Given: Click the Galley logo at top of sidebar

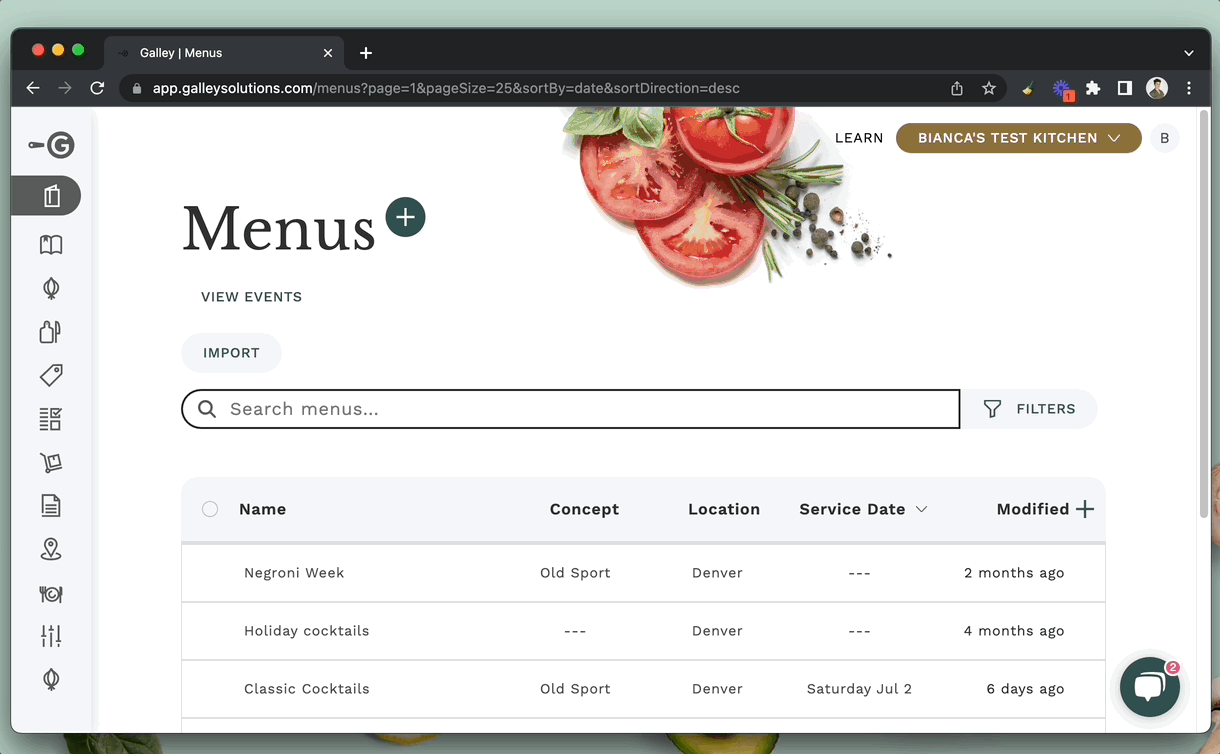Looking at the screenshot, I should (50, 144).
